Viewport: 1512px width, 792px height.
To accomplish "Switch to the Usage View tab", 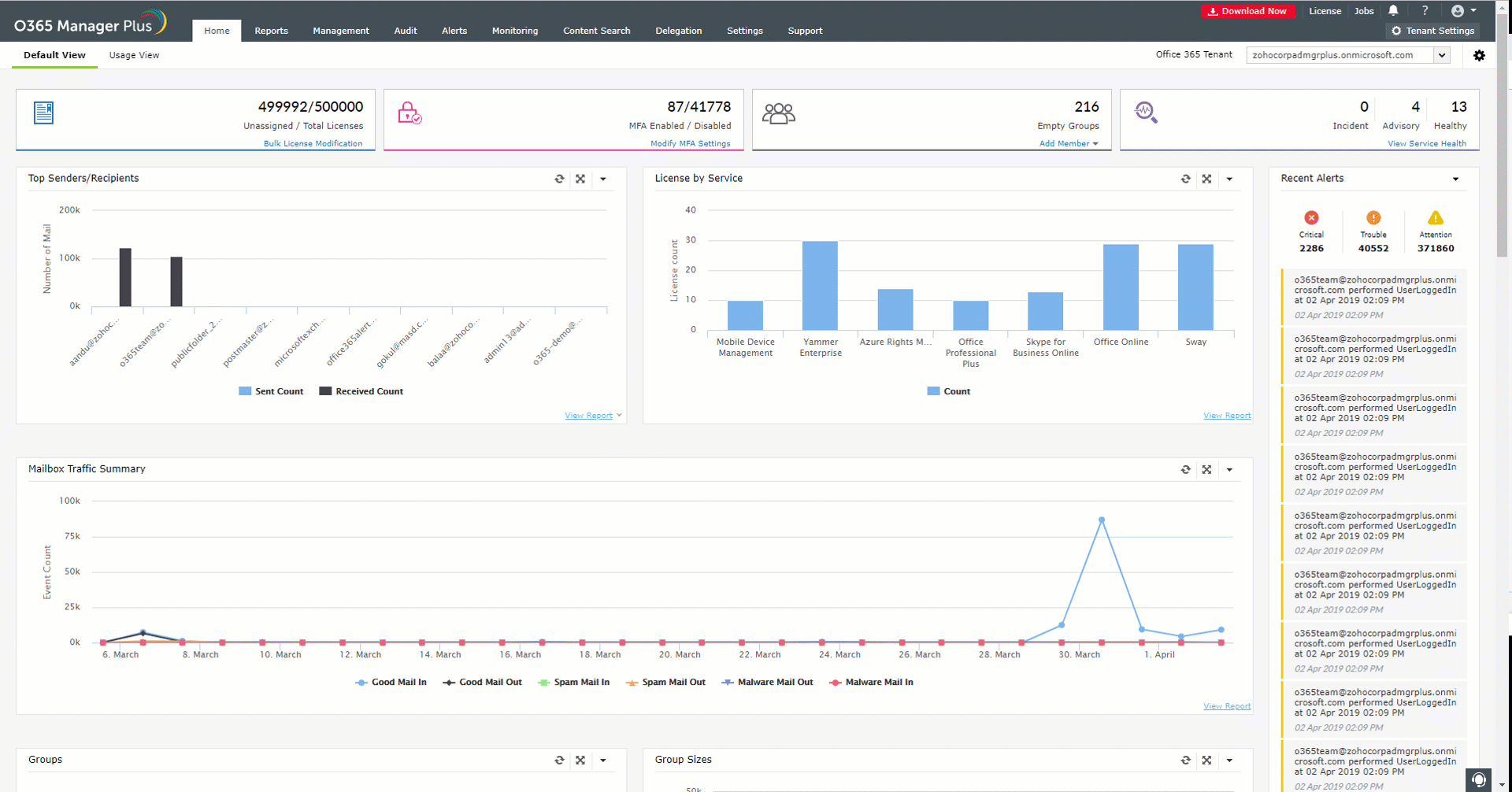I will 134,55.
